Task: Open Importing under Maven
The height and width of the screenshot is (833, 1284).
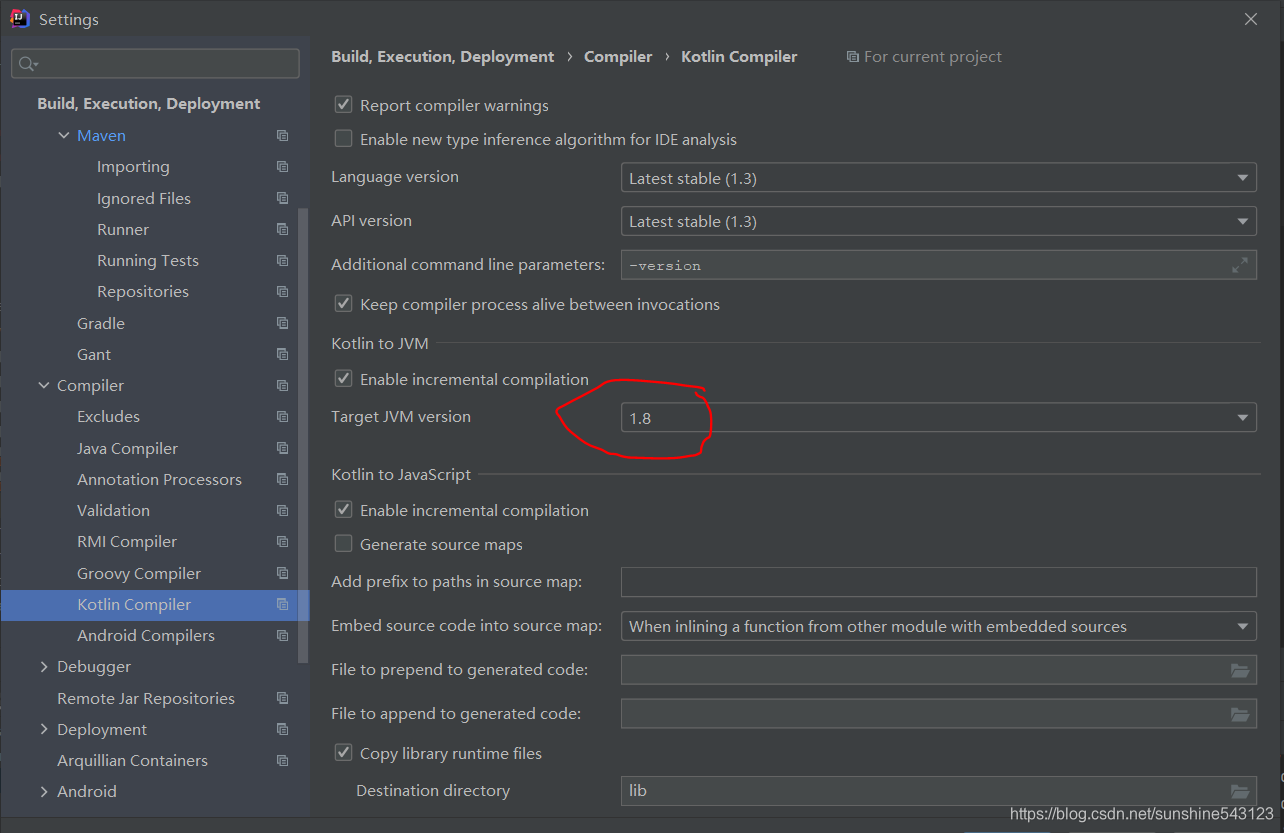Action: click(x=133, y=167)
